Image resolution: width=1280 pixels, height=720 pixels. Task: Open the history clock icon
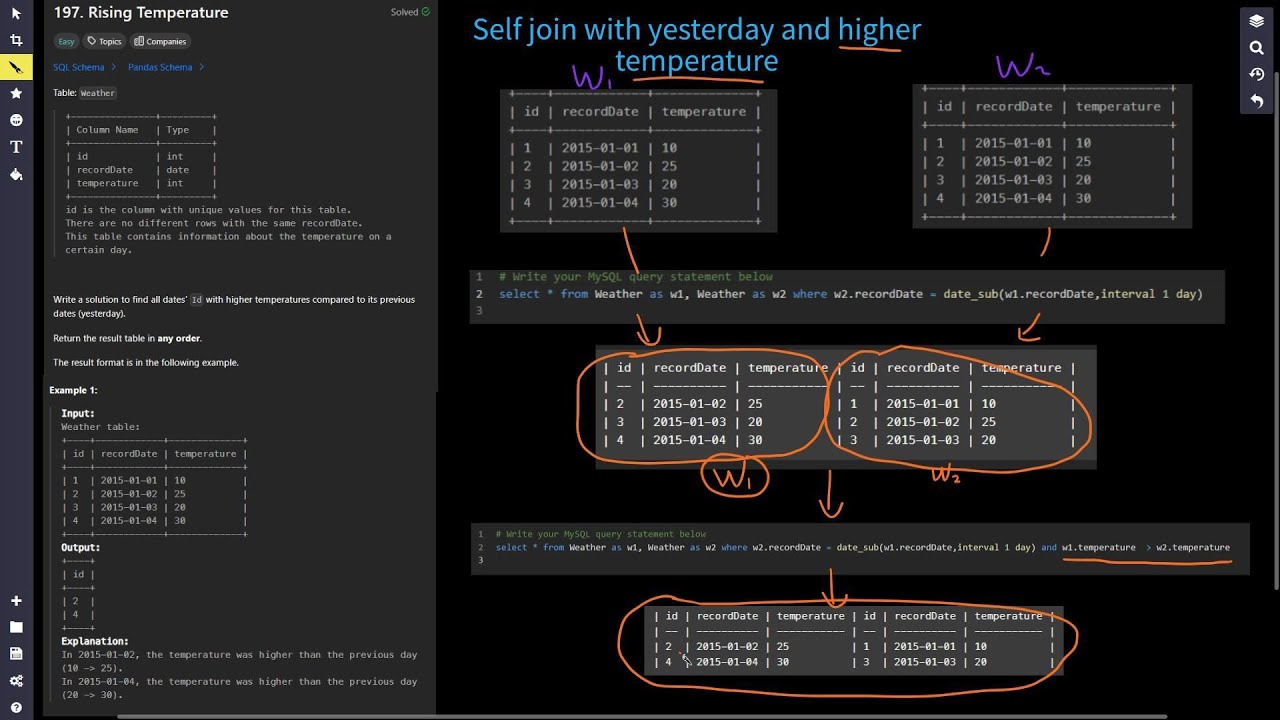1257,74
